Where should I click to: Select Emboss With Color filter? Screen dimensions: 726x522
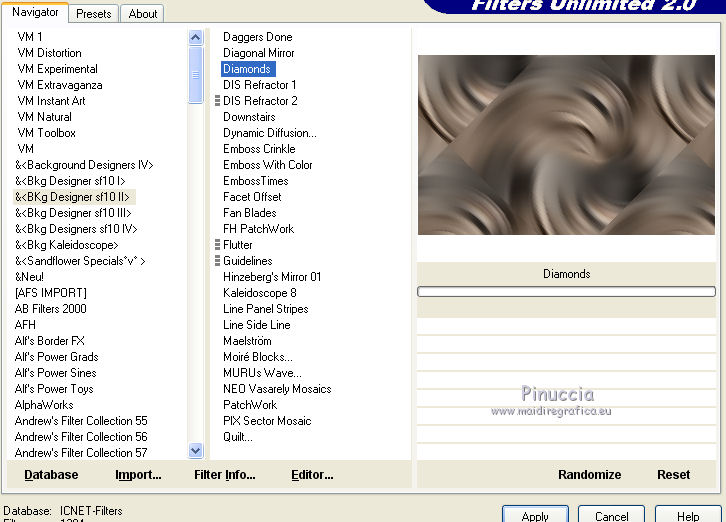268,165
